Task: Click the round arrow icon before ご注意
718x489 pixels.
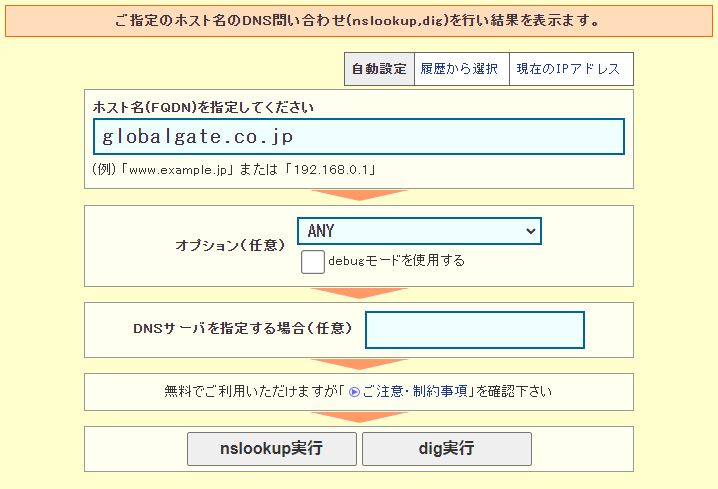Action: (x=354, y=392)
